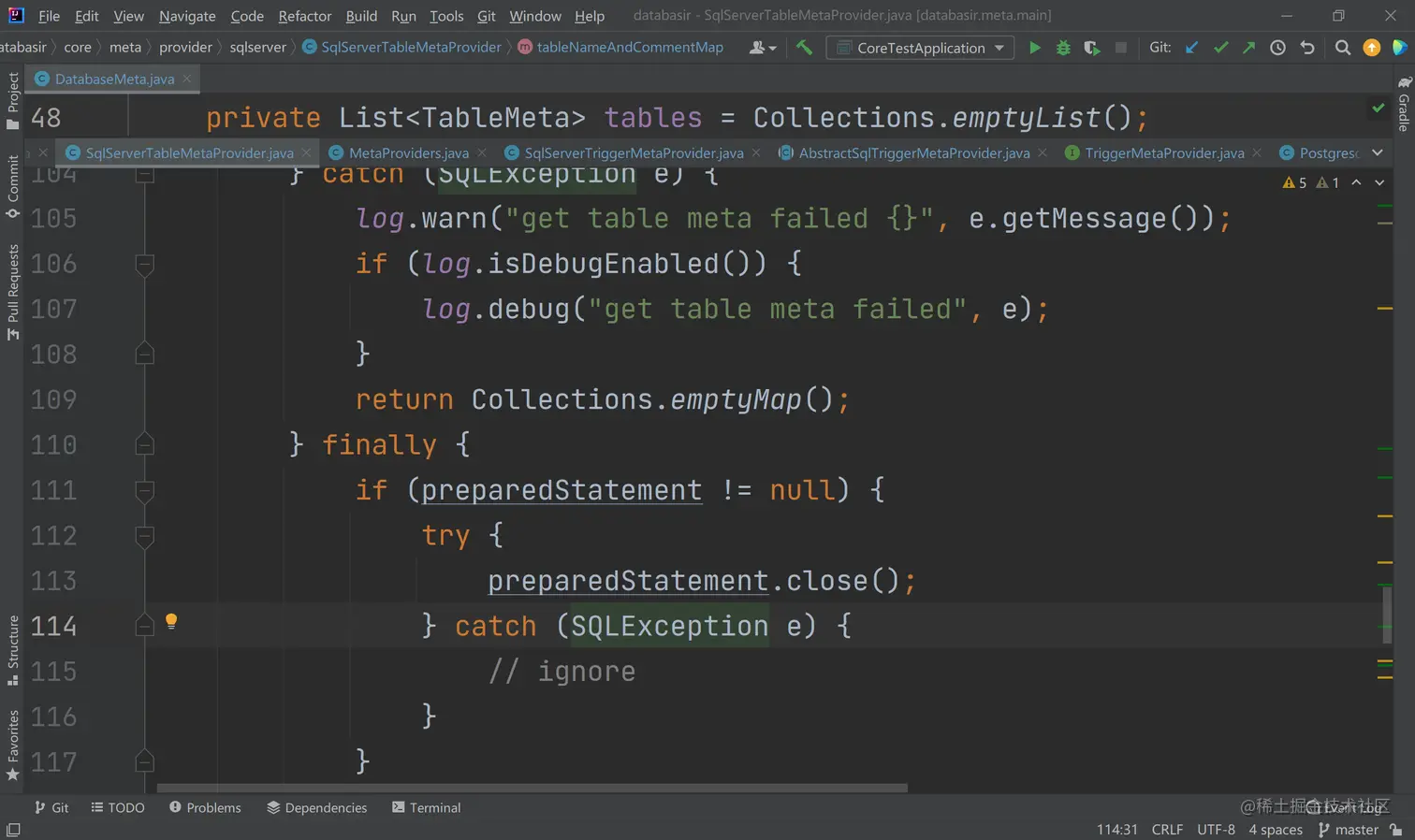Commit changes via green Git checkmark

click(1220, 48)
